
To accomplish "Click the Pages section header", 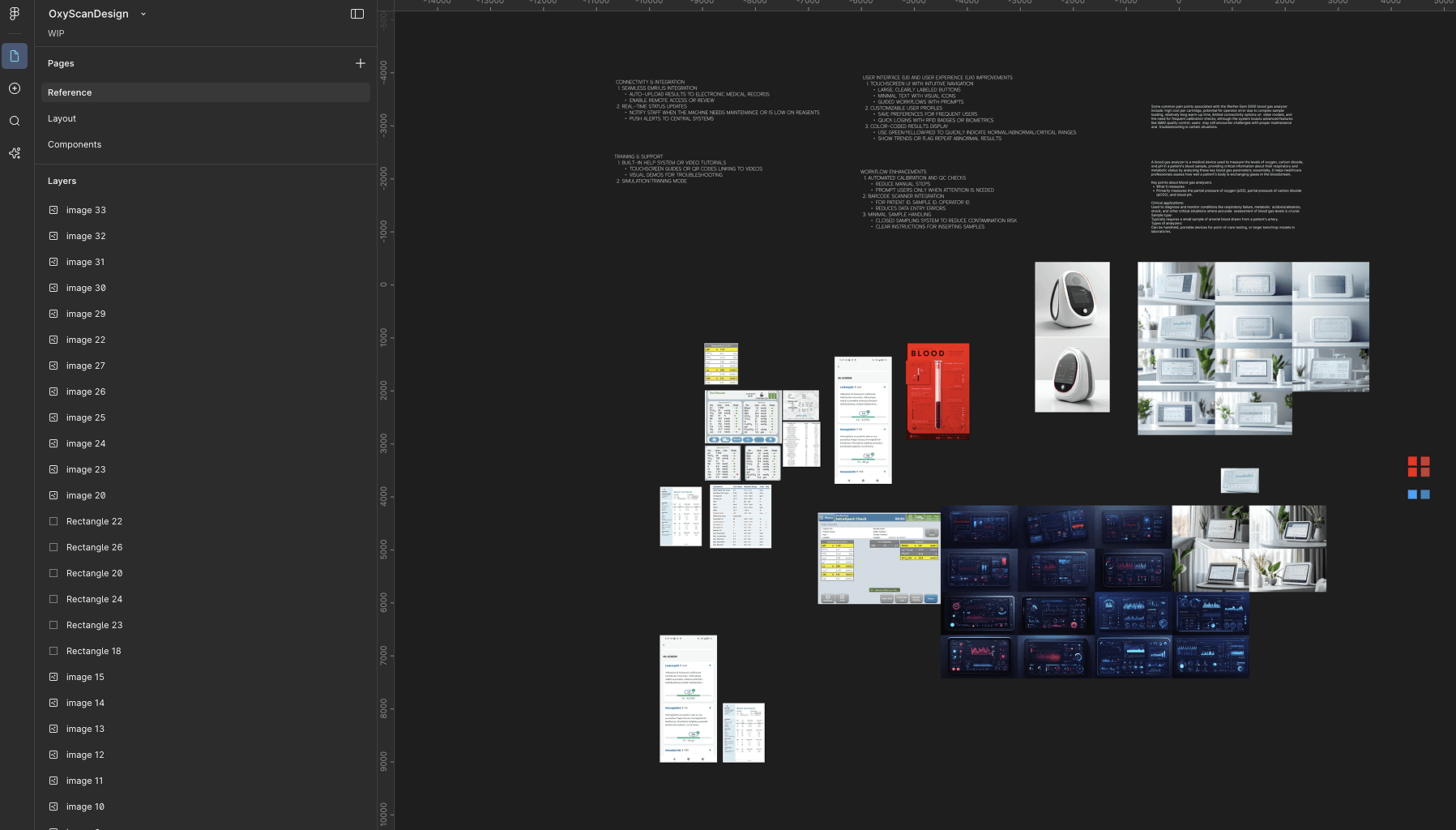I will point(61,63).
